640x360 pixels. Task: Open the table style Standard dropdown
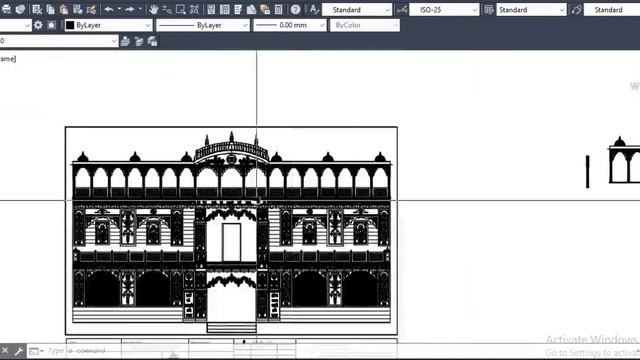coord(531,9)
